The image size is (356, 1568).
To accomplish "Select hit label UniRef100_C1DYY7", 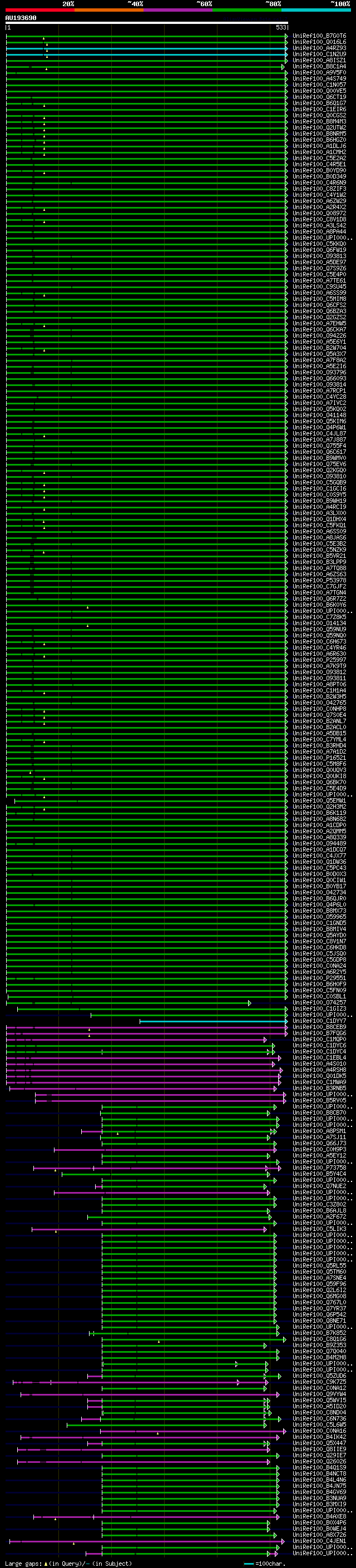I will coord(319,1021).
